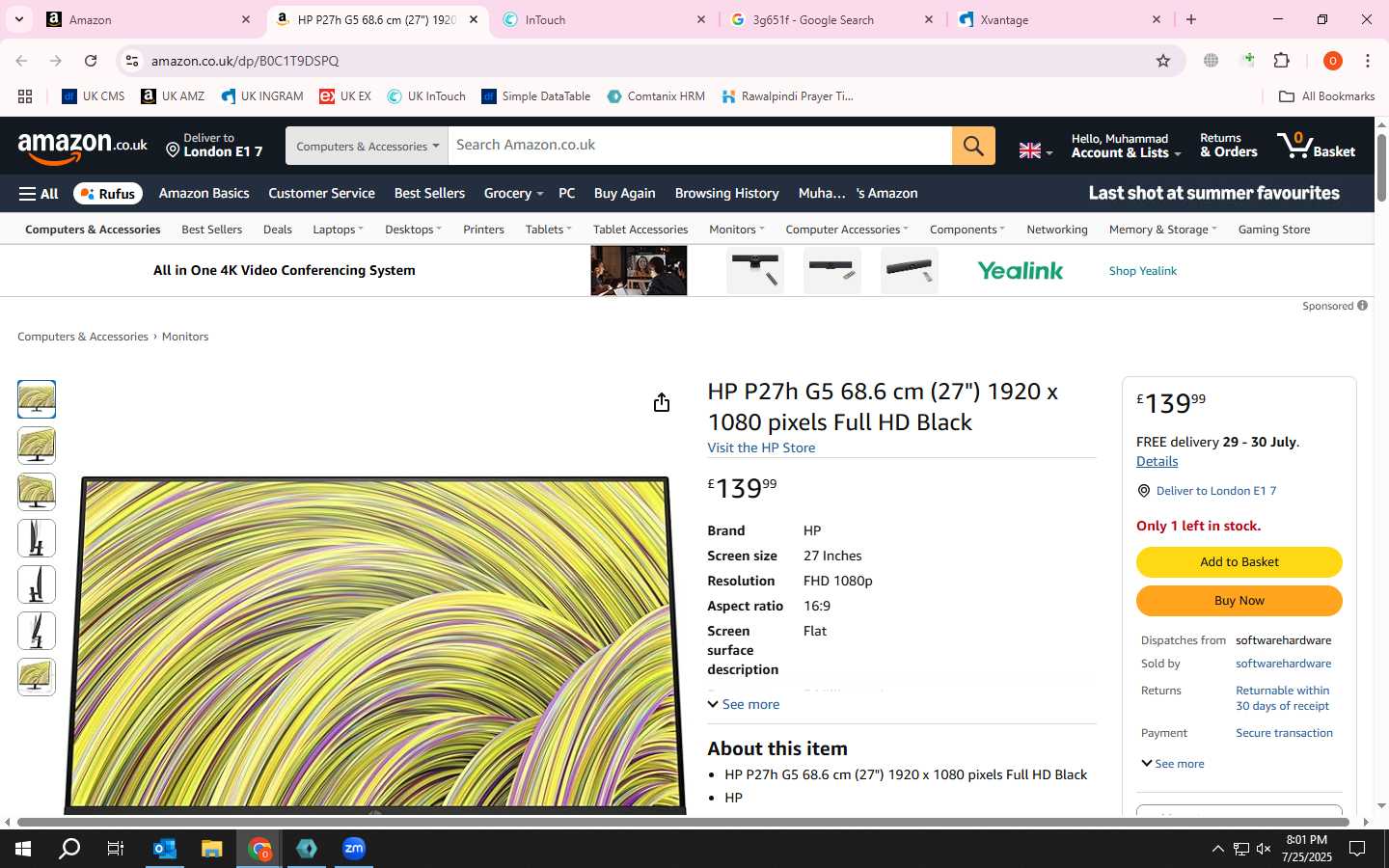Expand See more seller info
This screenshot has width=1389, height=868.
[x=1173, y=764]
